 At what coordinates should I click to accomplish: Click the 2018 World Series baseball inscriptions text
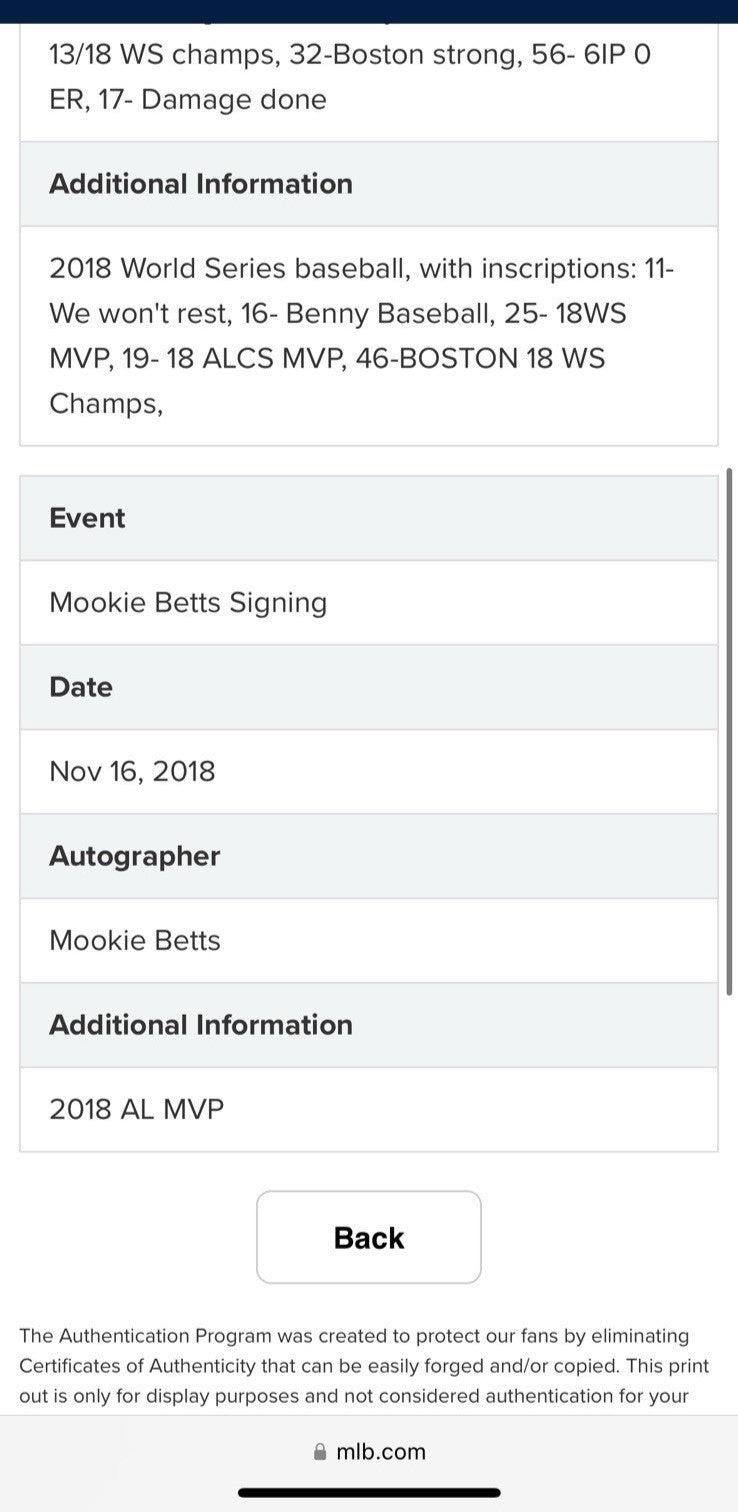click(362, 335)
